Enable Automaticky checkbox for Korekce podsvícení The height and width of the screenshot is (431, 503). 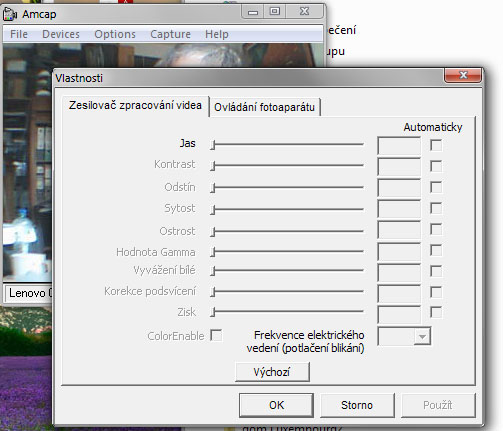[x=436, y=292]
